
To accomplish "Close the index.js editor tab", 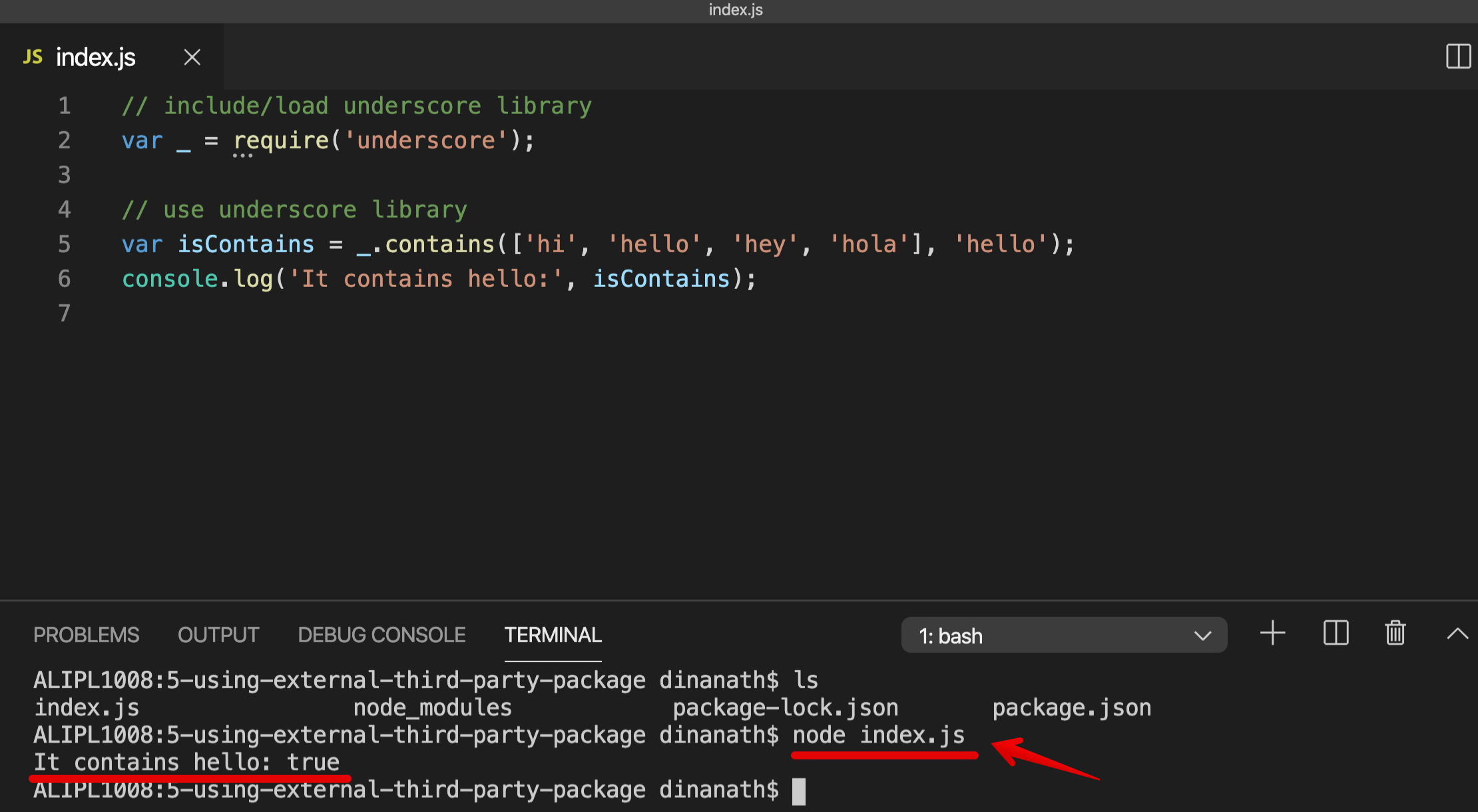I will [x=192, y=57].
